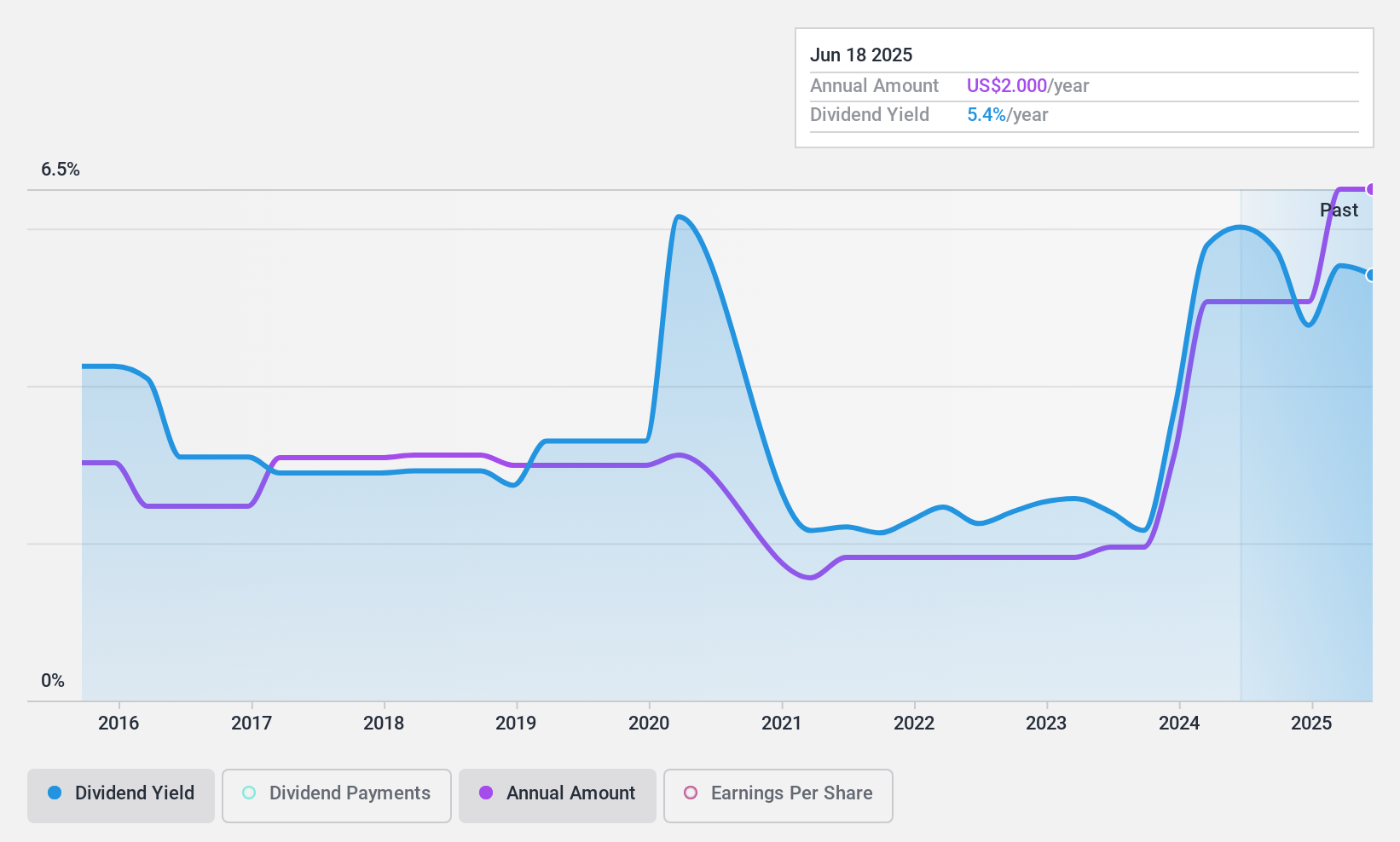Toggle the Dividend Yield series
Image resolution: width=1400 pixels, height=842 pixels.
pyautogui.click(x=121, y=796)
